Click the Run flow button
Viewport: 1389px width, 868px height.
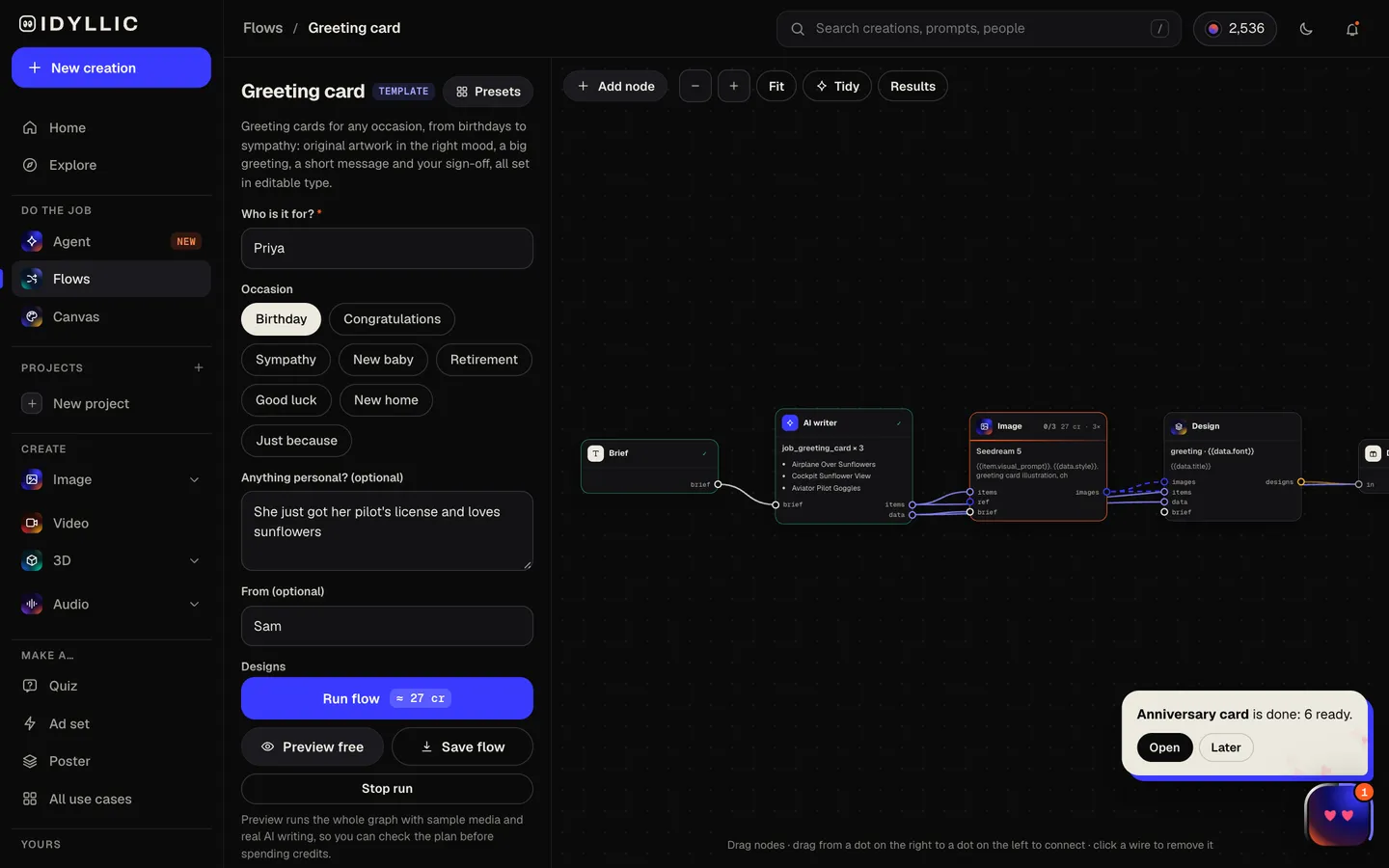click(x=387, y=698)
